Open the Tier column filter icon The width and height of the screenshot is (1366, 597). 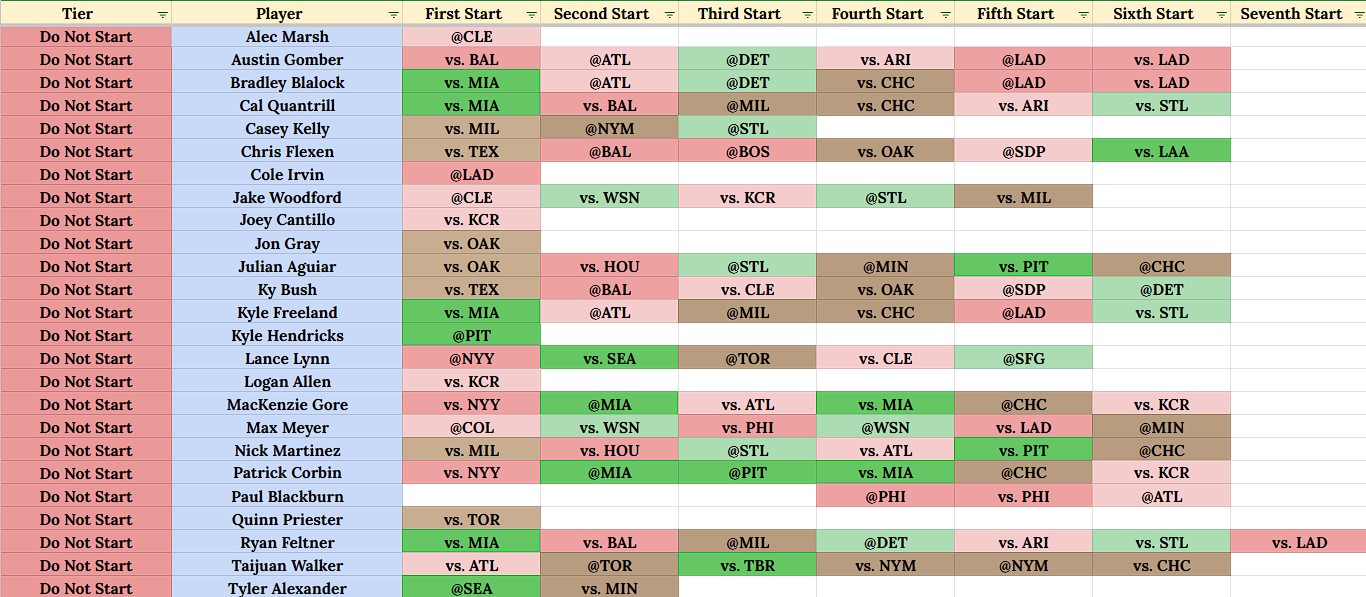[162, 15]
